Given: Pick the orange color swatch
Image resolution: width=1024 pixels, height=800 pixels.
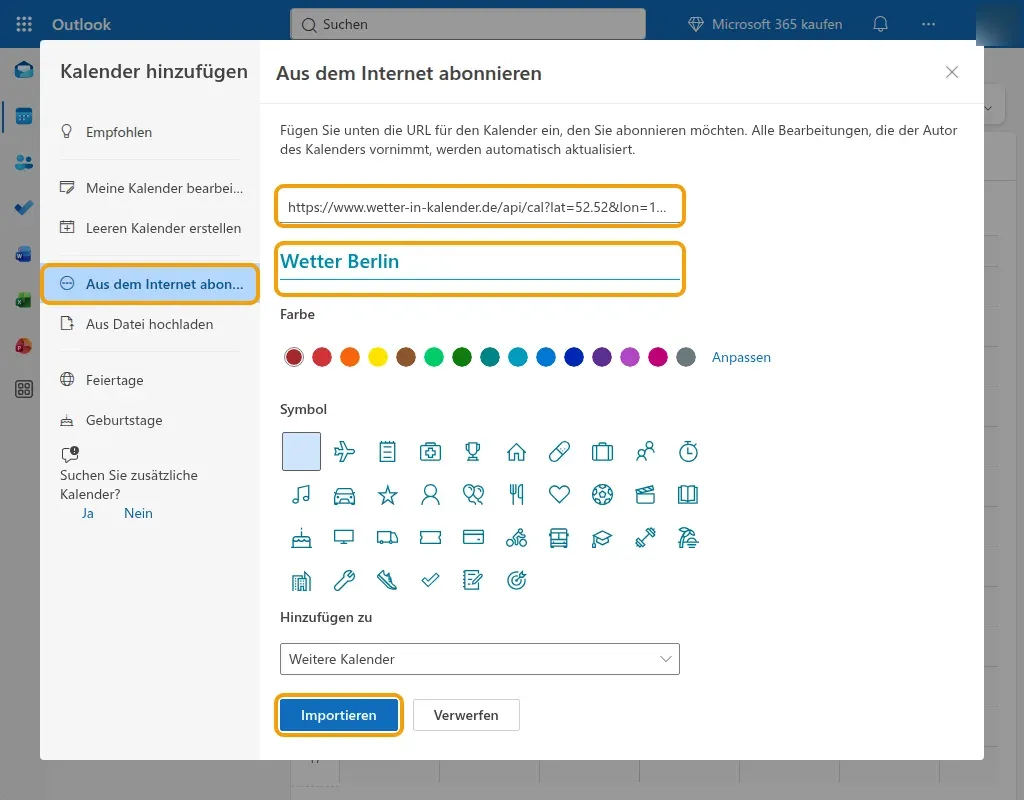Looking at the screenshot, I should [x=350, y=357].
